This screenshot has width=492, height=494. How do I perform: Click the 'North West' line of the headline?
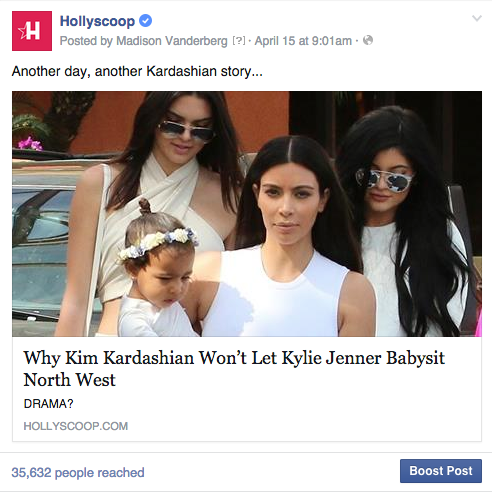(x=69, y=380)
